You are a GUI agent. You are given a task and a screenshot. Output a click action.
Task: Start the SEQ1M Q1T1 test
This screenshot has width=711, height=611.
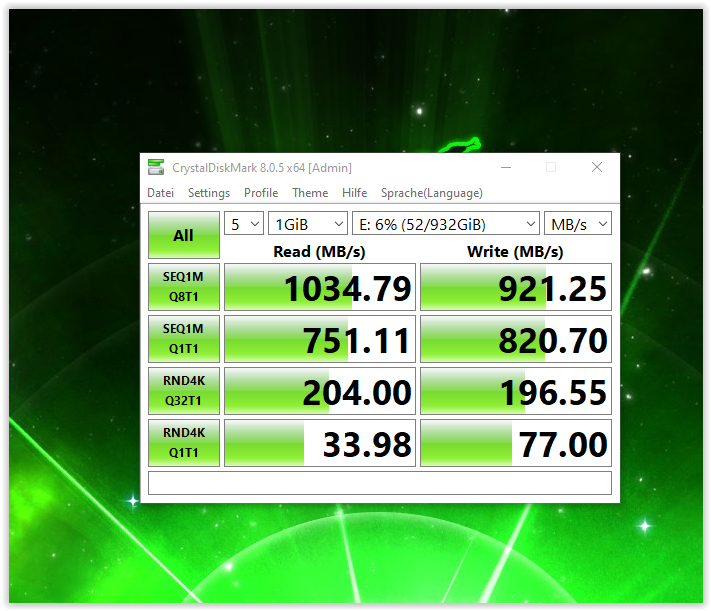point(184,339)
